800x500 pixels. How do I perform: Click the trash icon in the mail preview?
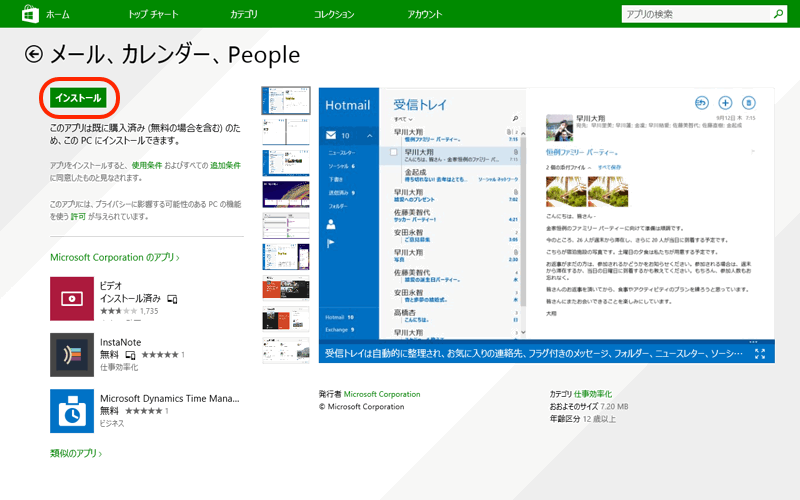pos(750,103)
